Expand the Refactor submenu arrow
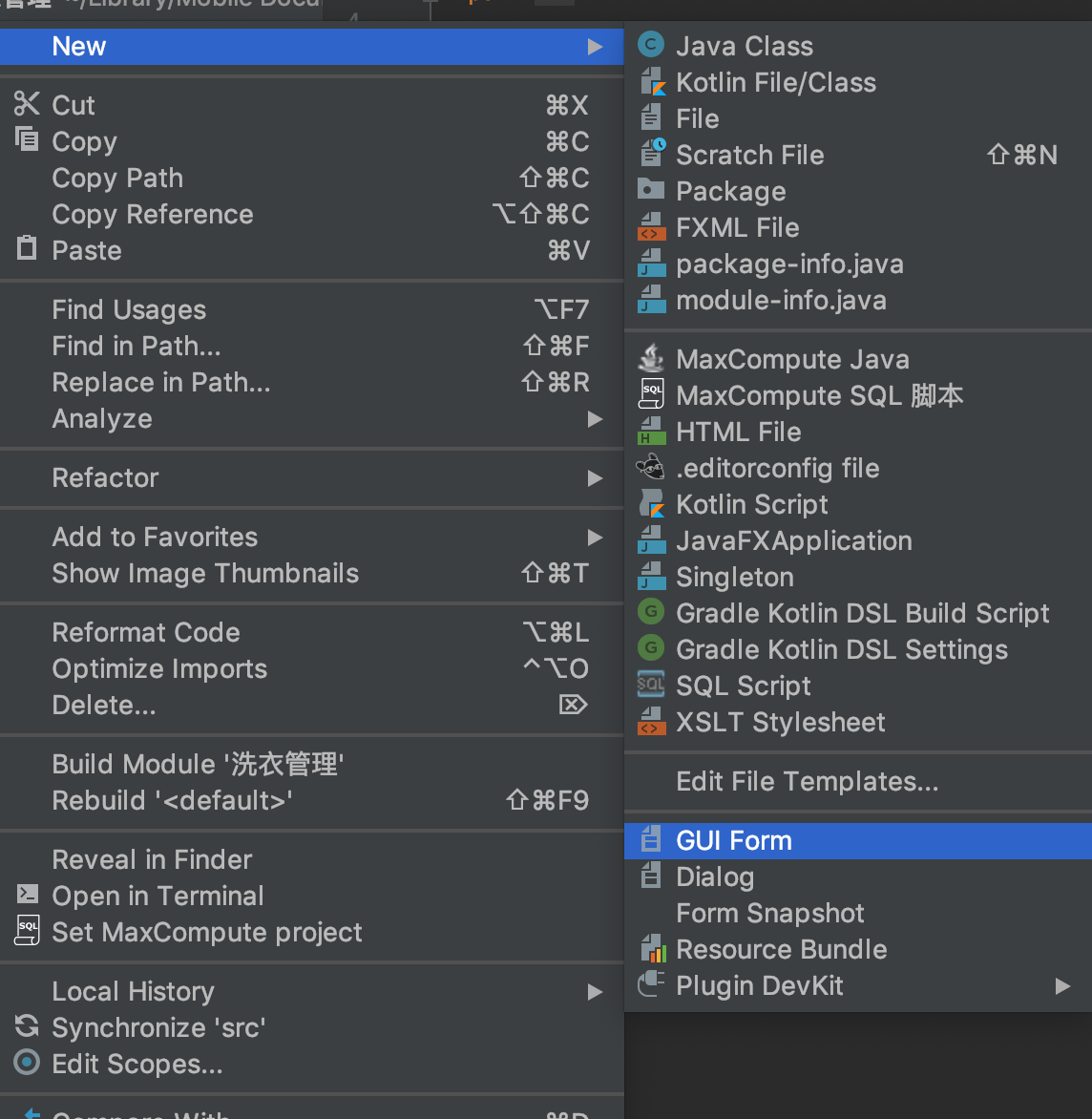The width and height of the screenshot is (1092, 1119). point(595,478)
